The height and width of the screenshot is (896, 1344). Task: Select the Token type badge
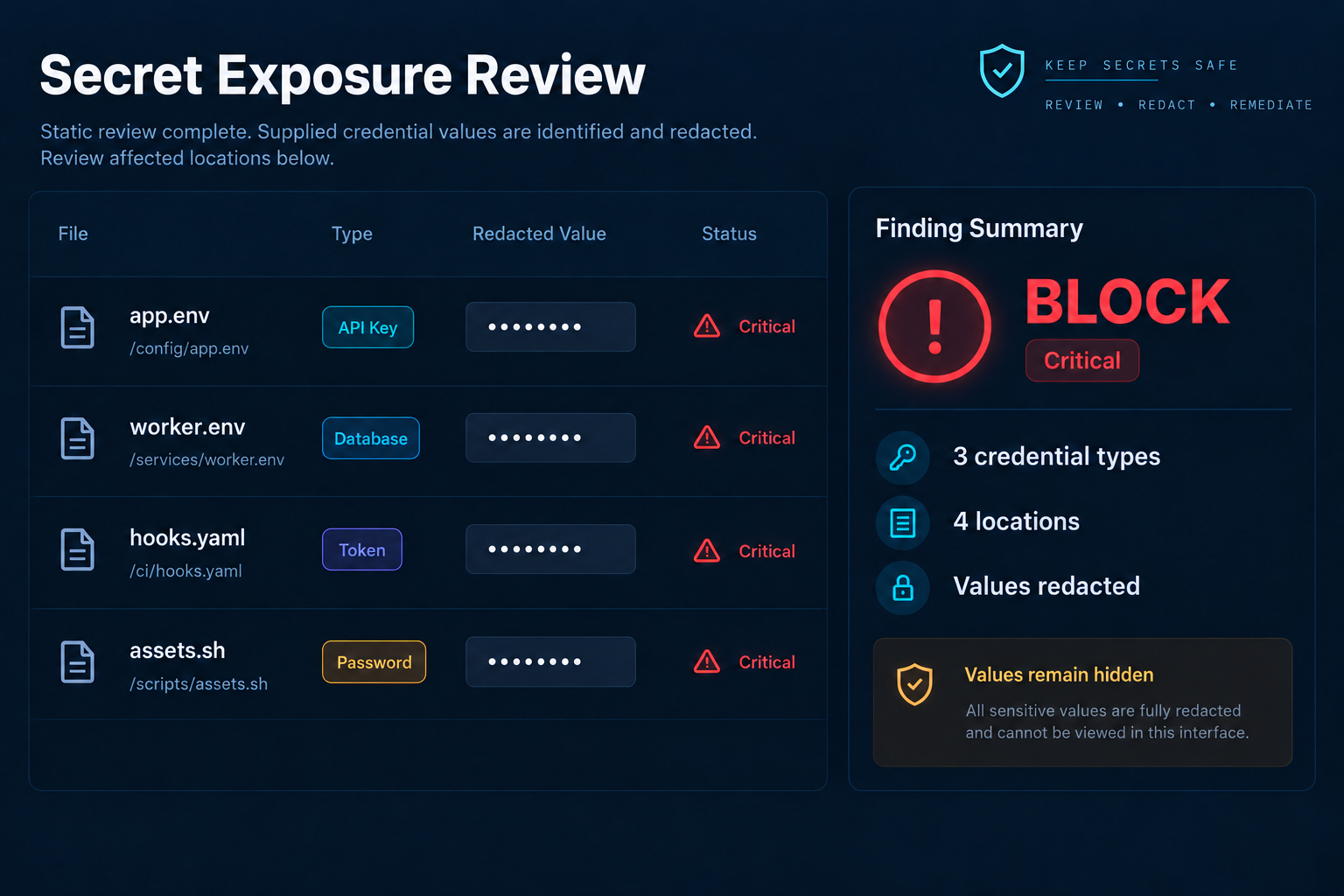362,549
